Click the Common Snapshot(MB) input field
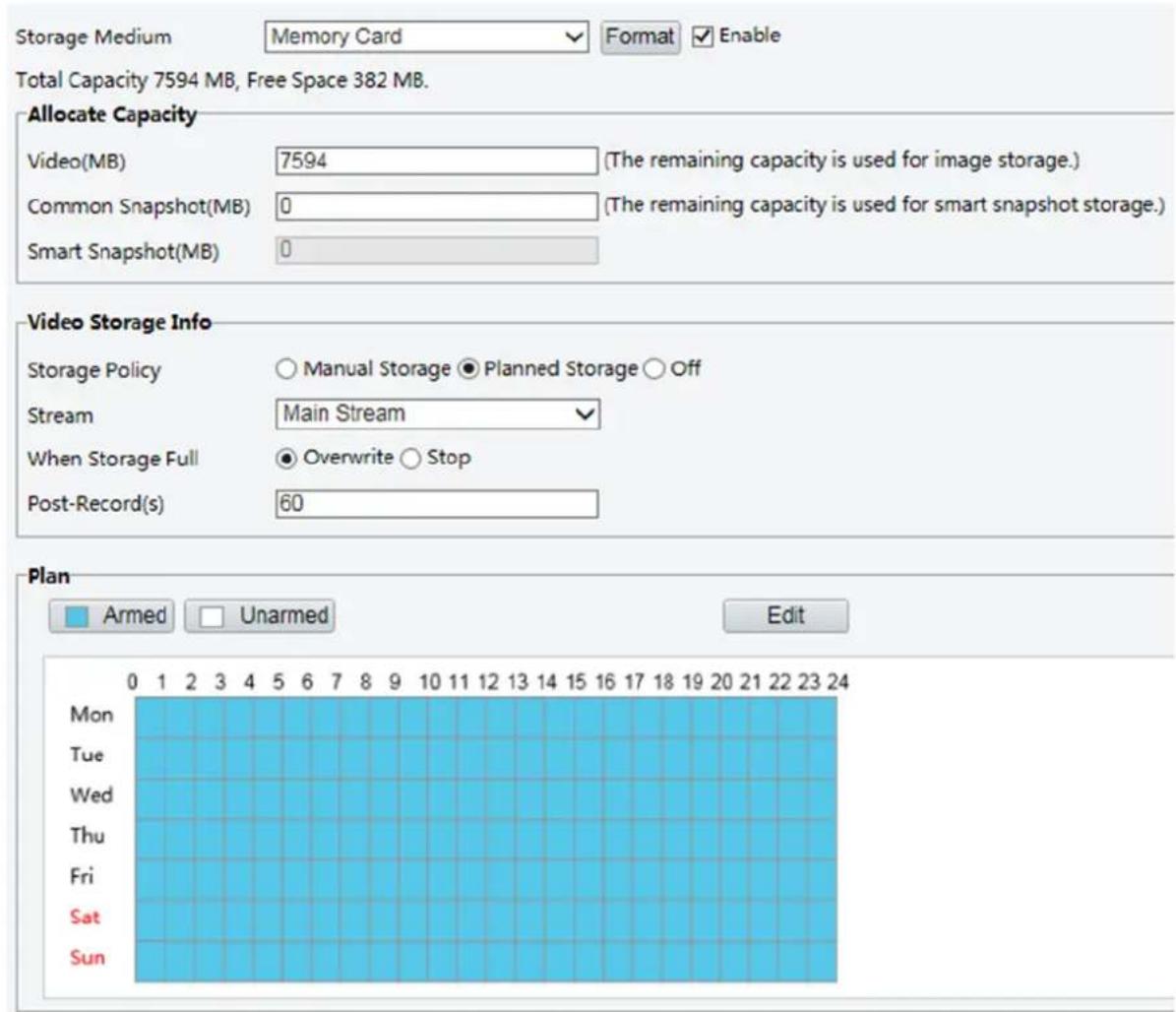The image size is (1176, 1012). click(x=437, y=206)
